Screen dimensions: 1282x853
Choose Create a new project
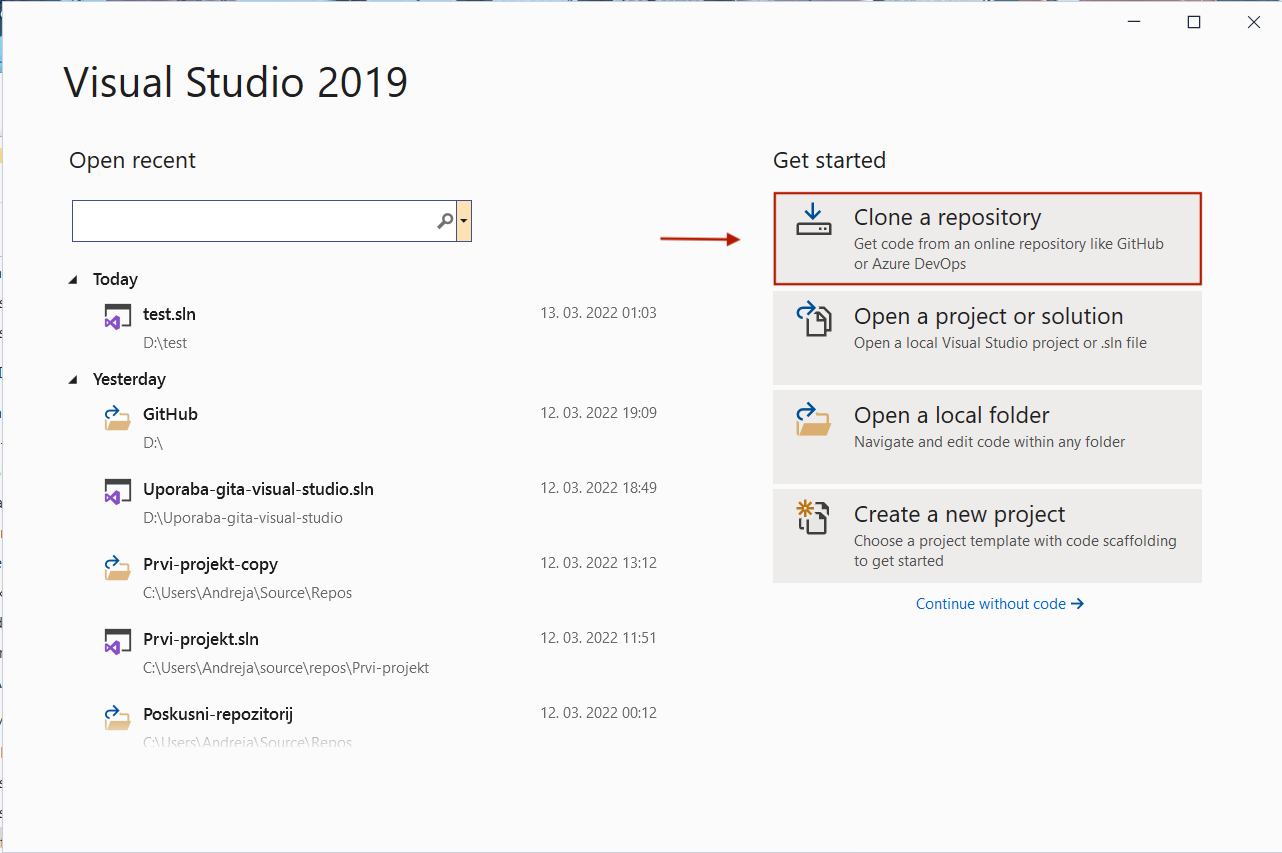click(x=987, y=535)
